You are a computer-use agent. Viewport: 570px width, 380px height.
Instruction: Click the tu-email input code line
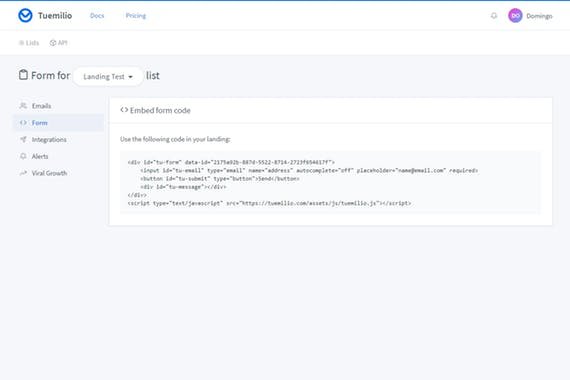[x=309, y=171]
